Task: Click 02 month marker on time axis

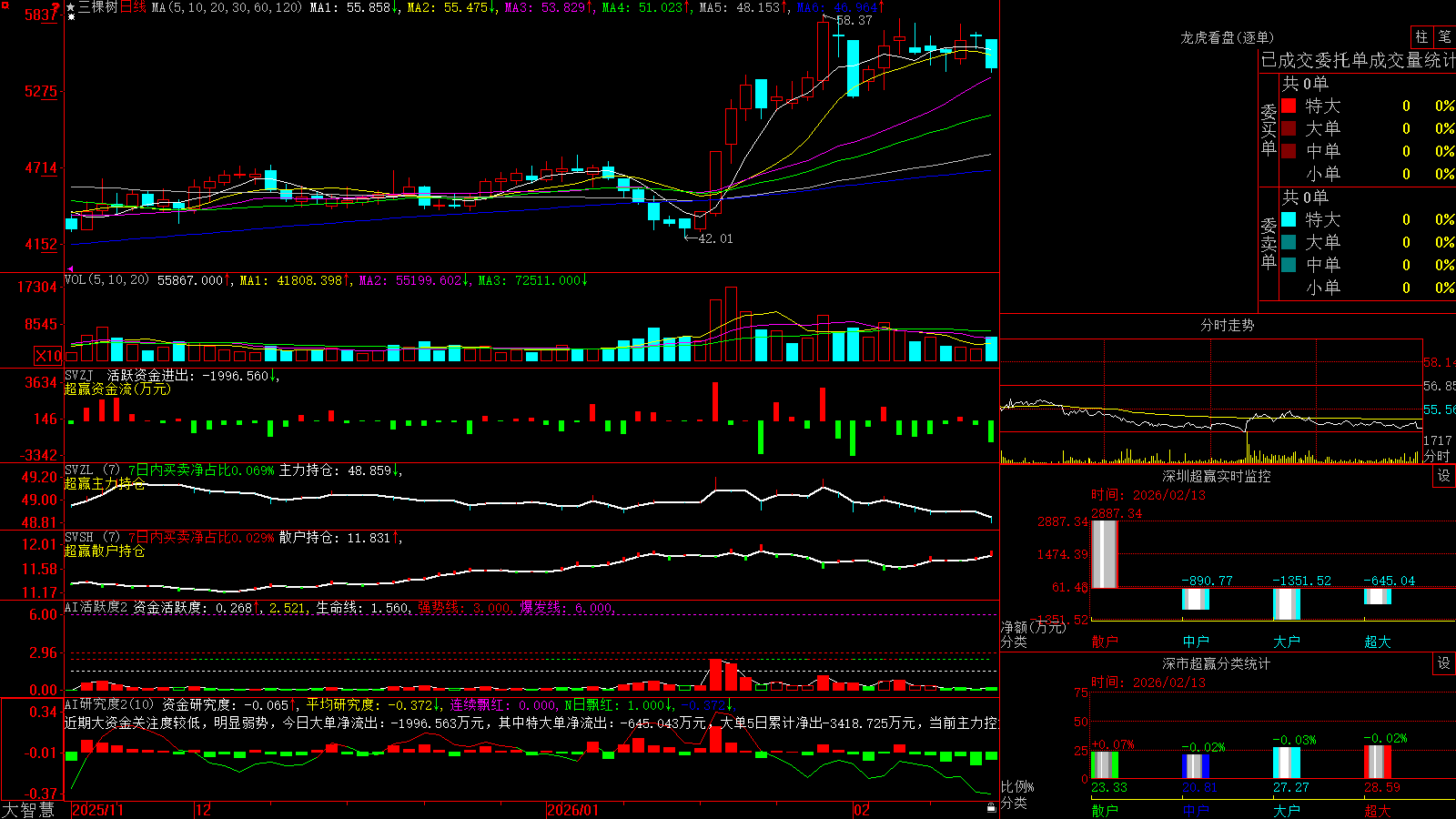Action: click(x=861, y=810)
